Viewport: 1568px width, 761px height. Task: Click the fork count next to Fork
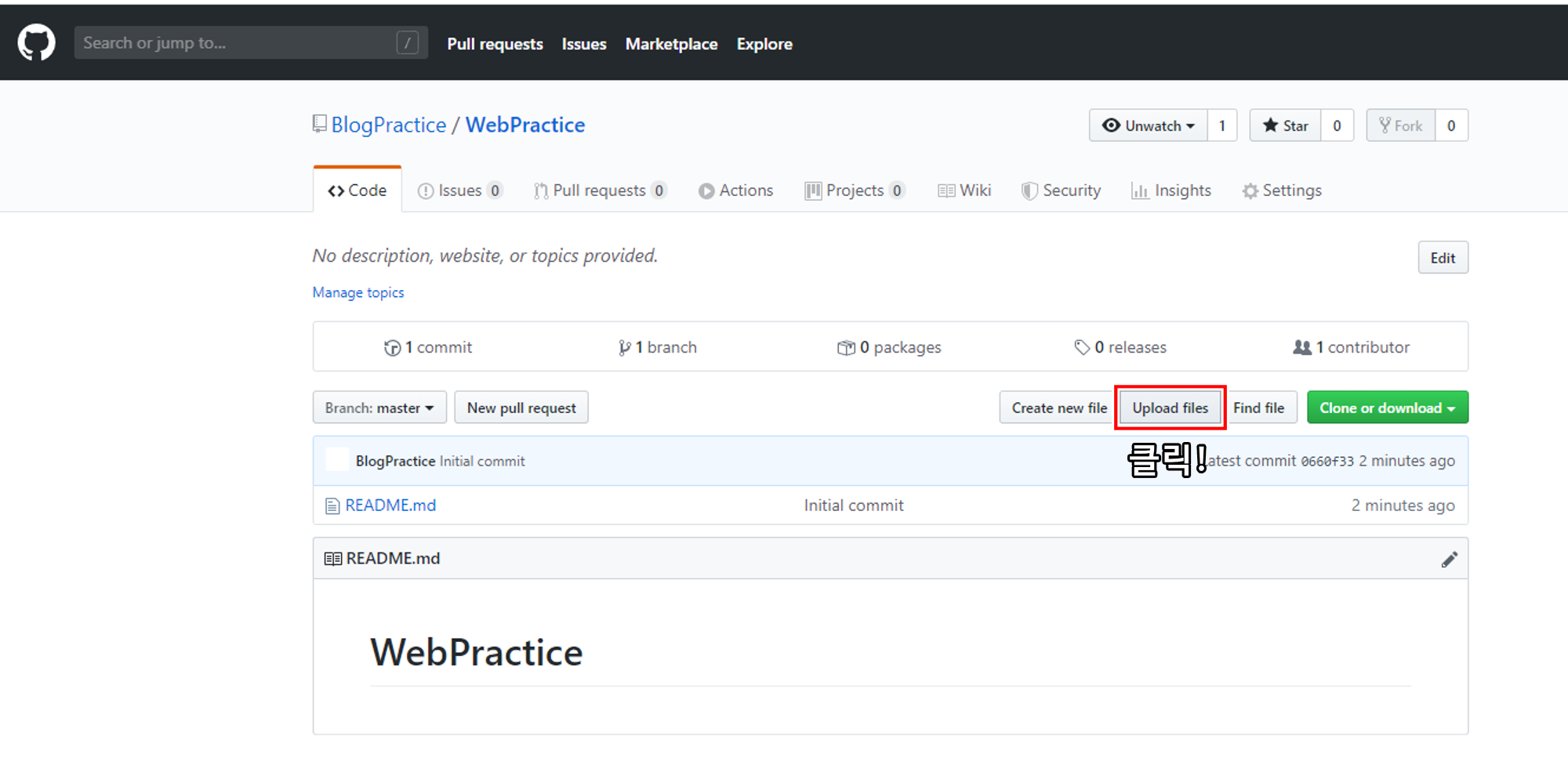1451,125
